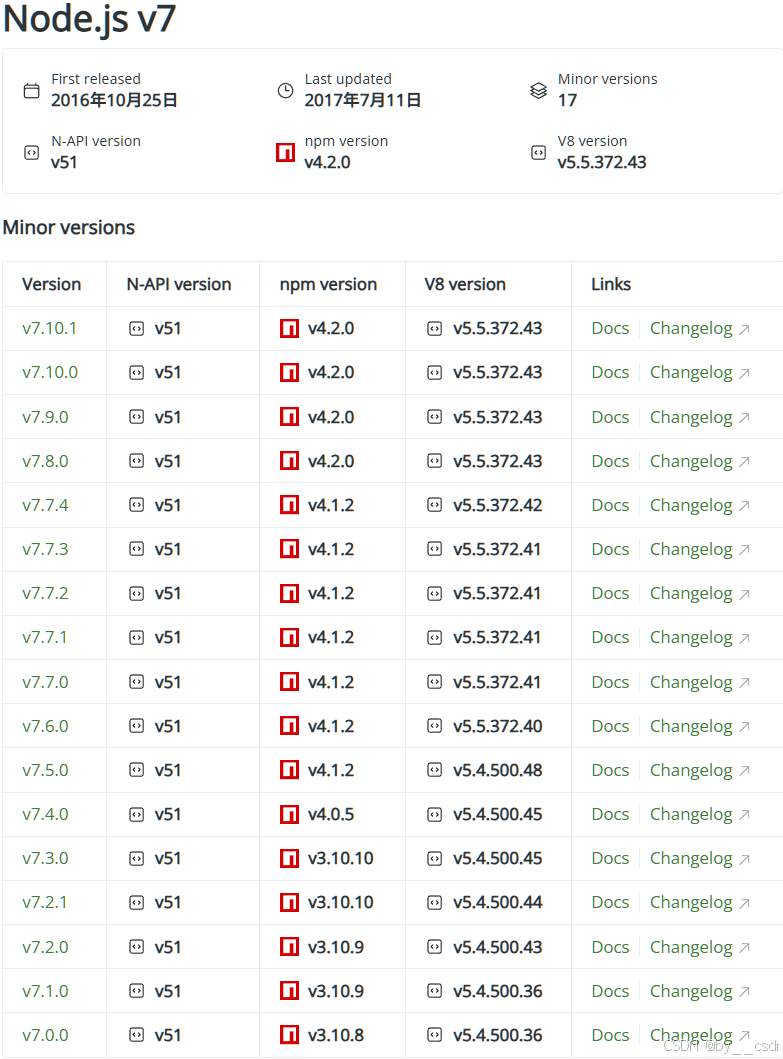
Task: Click the V8 code icon in the v7.10.0 row
Action: coord(434,373)
